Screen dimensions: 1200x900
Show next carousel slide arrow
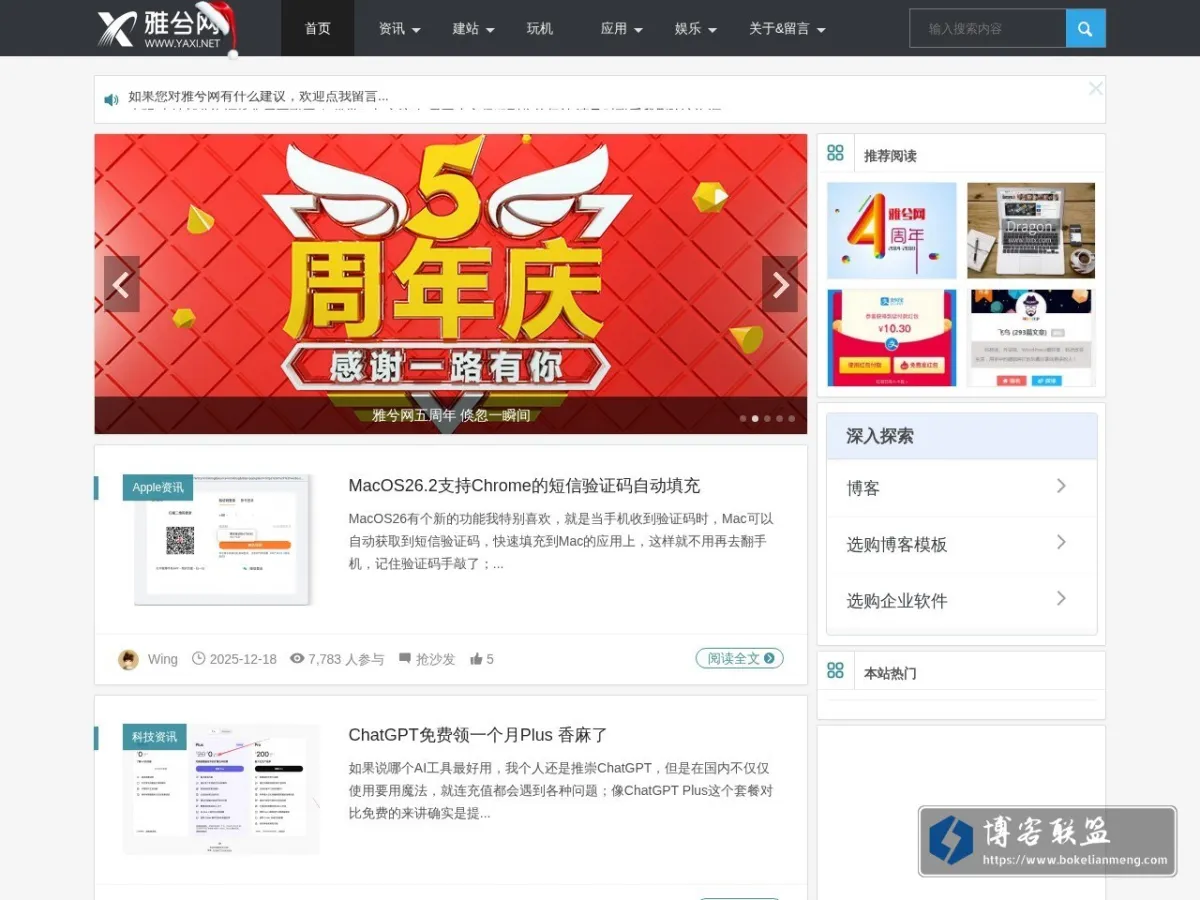pyautogui.click(x=780, y=285)
